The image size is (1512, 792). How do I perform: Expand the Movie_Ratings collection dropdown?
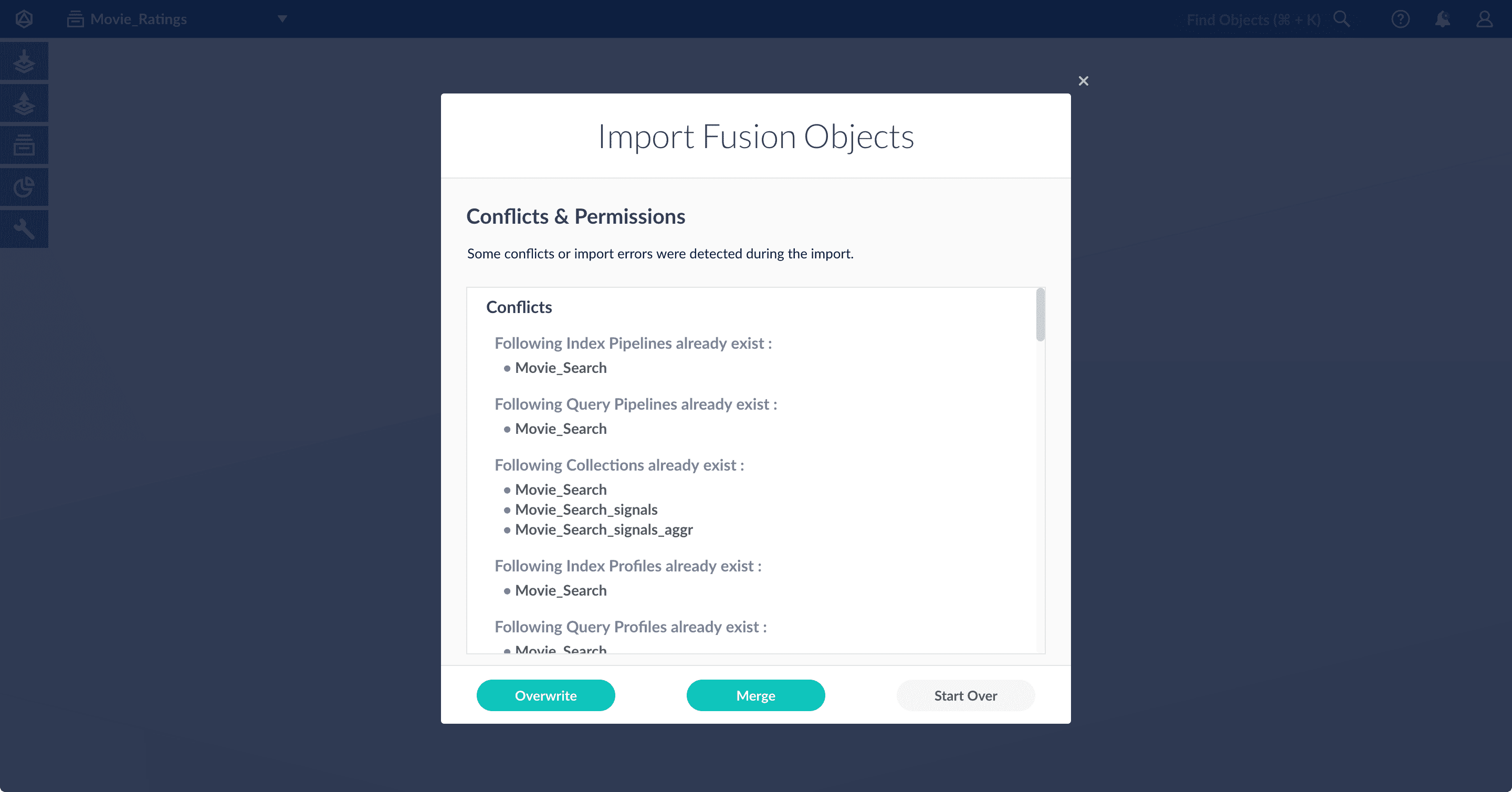(282, 19)
